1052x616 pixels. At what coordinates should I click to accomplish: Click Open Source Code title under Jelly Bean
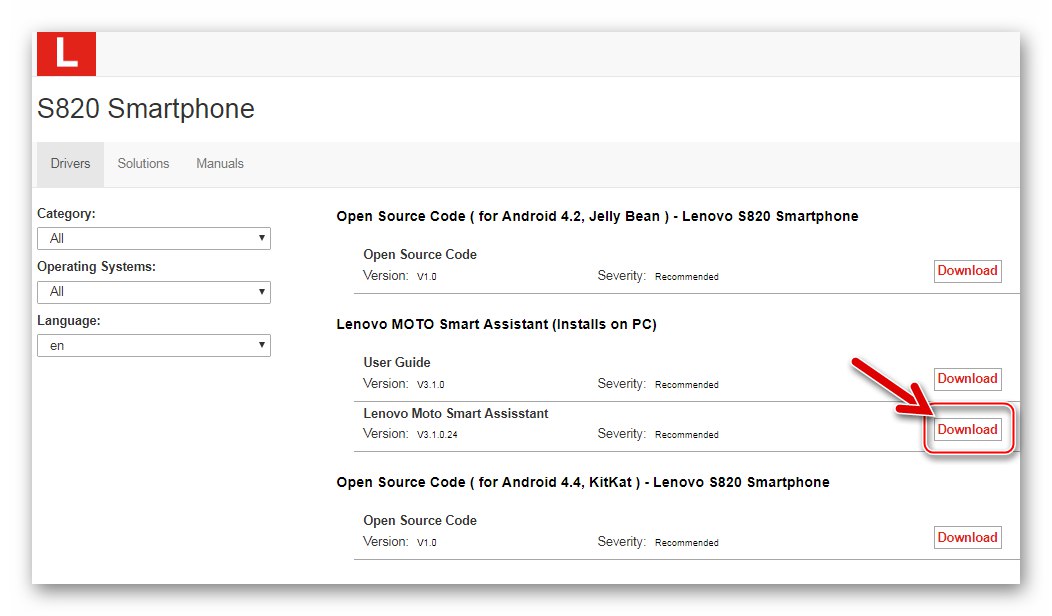420,254
